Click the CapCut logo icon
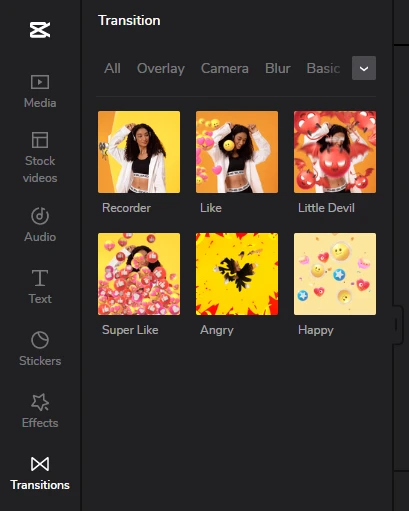 point(40,30)
